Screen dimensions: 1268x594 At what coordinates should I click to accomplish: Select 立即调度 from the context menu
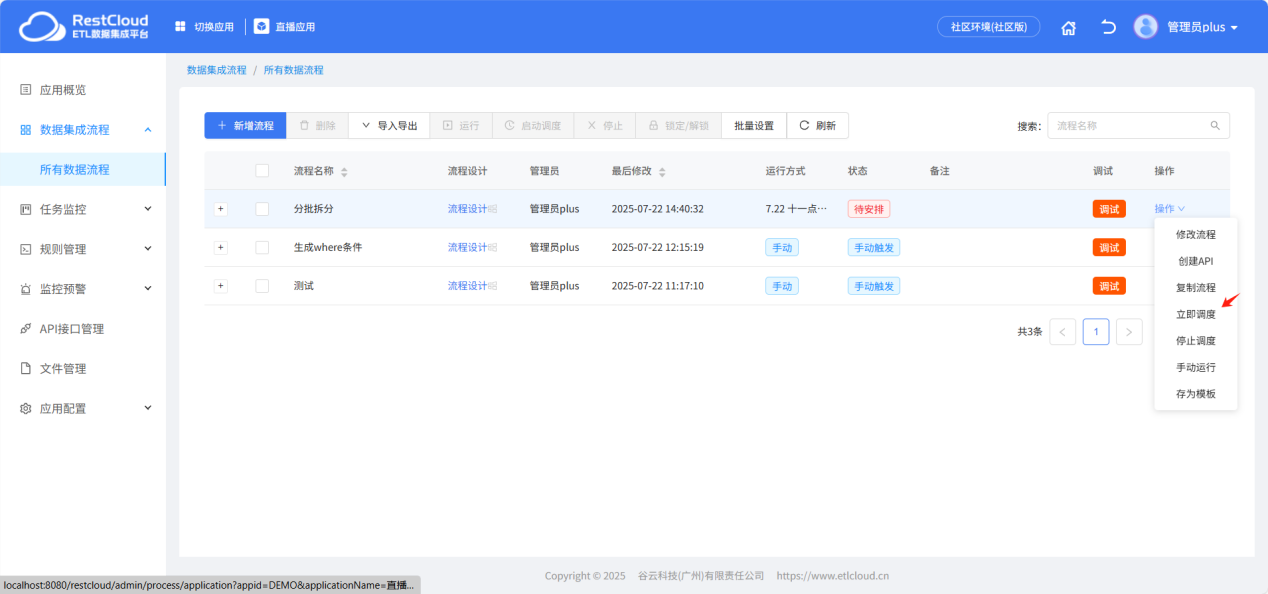pyautogui.click(x=1196, y=313)
